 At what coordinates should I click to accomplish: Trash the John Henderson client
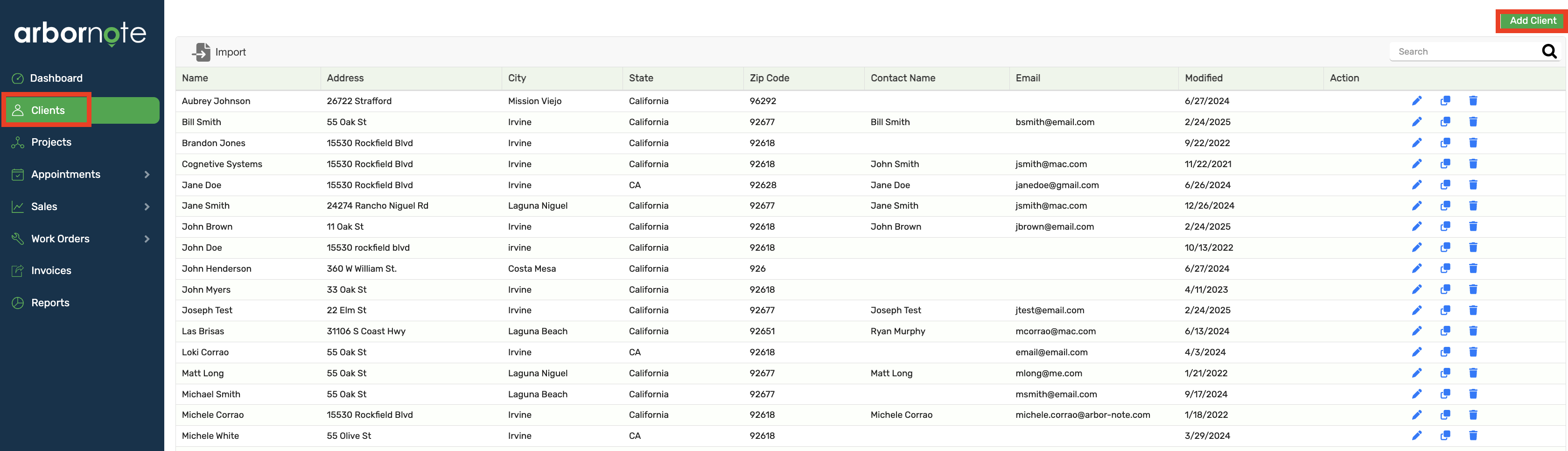point(1473,268)
